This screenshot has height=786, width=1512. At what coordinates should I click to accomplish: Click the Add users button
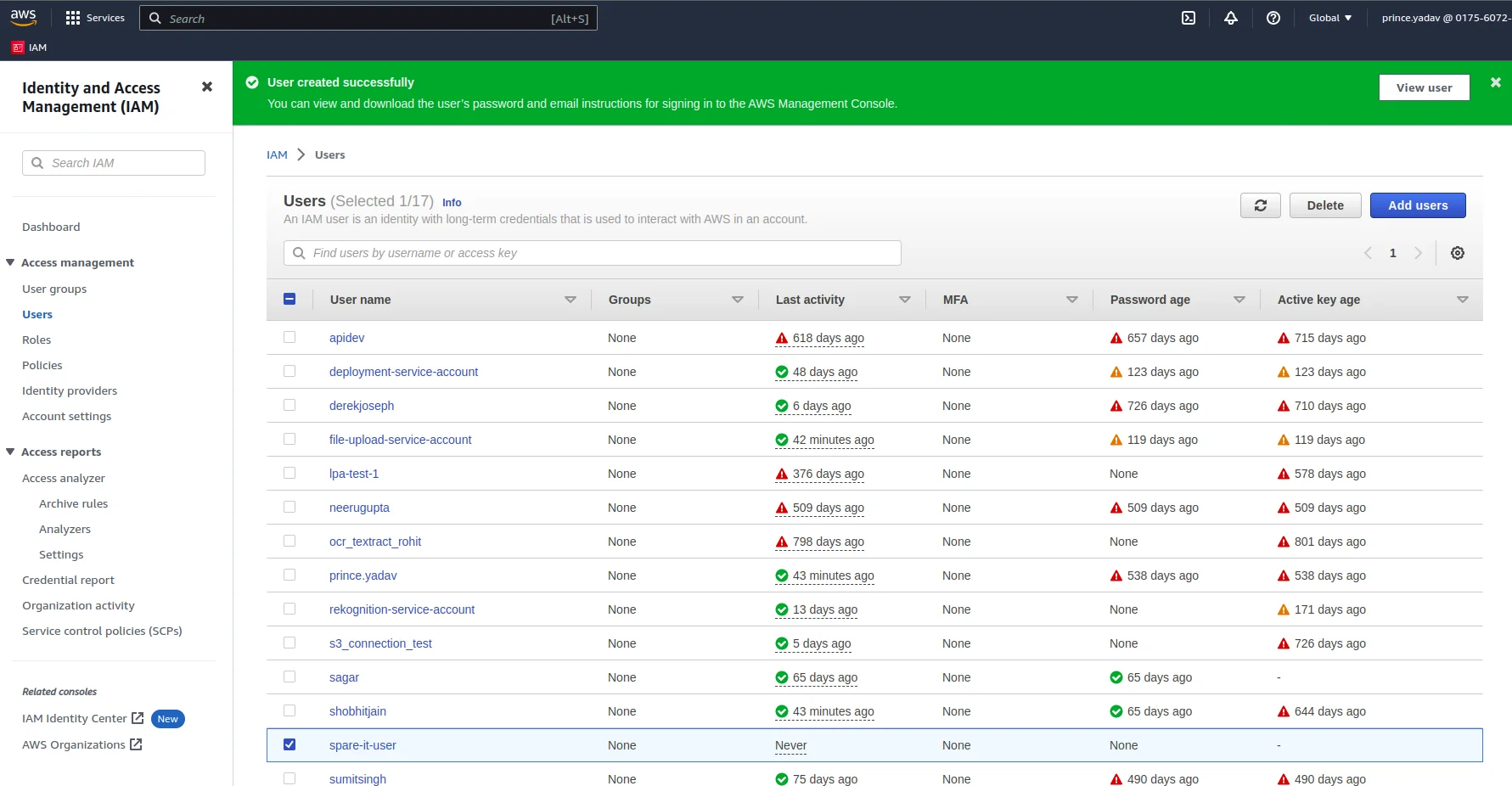[1418, 205]
